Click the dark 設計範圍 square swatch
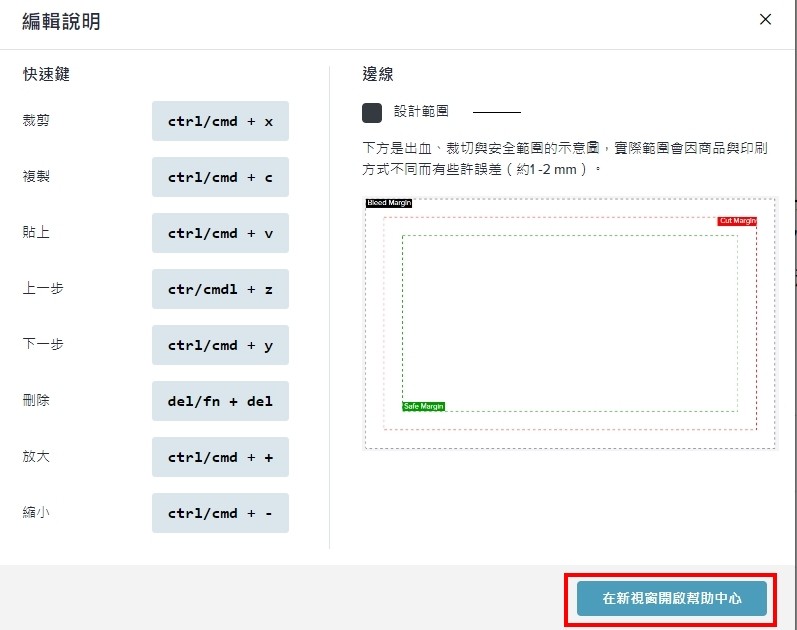The height and width of the screenshot is (630, 797). point(372,112)
